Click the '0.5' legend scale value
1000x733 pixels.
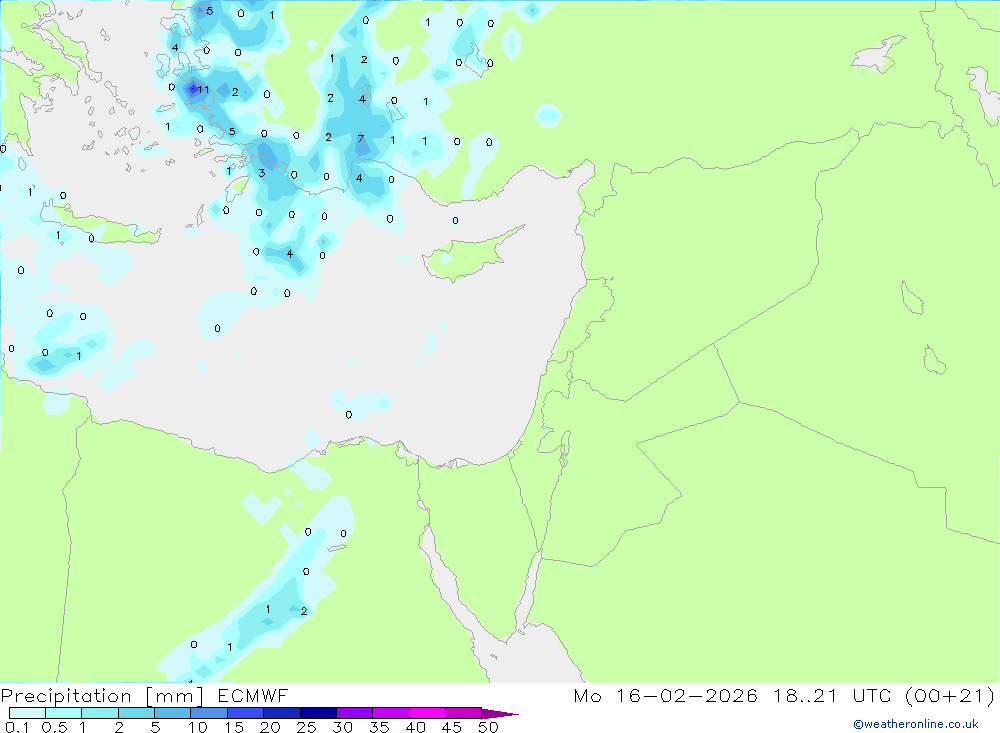[54, 727]
